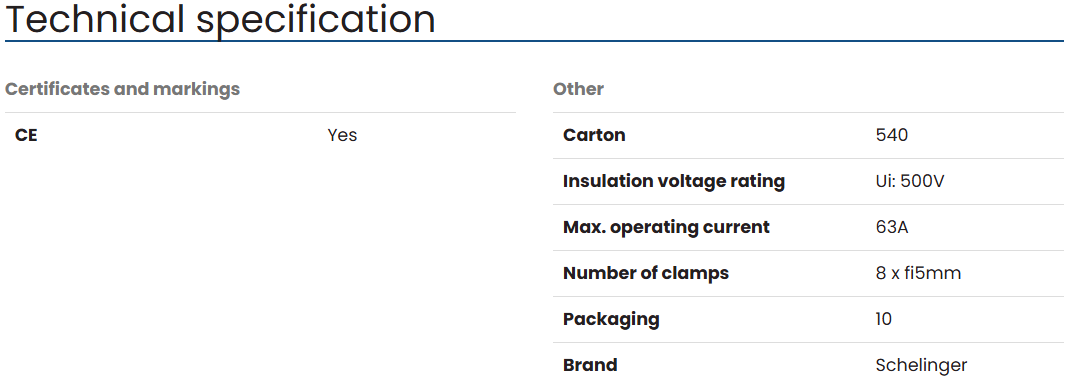1069x391 pixels.
Task: Click the Technical specification heading
Action: [220, 19]
